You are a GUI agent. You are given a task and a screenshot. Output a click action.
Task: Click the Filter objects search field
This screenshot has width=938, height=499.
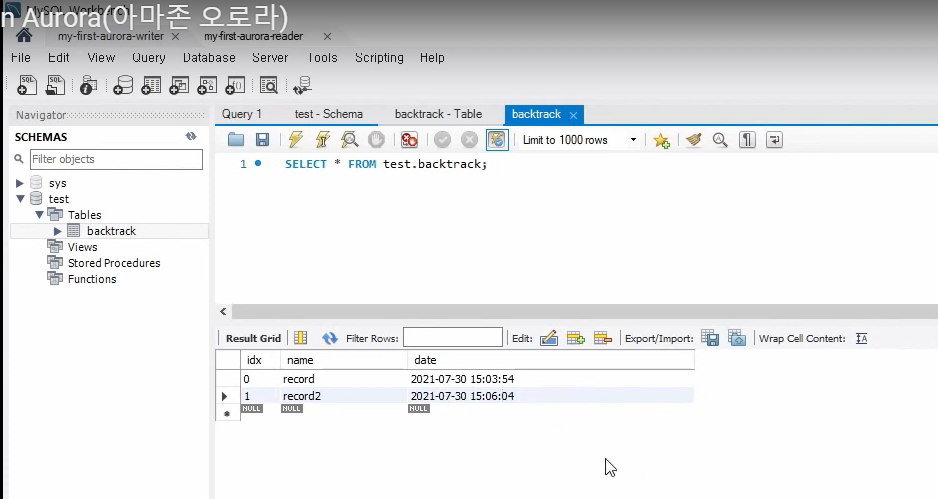[x=116, y=159]
